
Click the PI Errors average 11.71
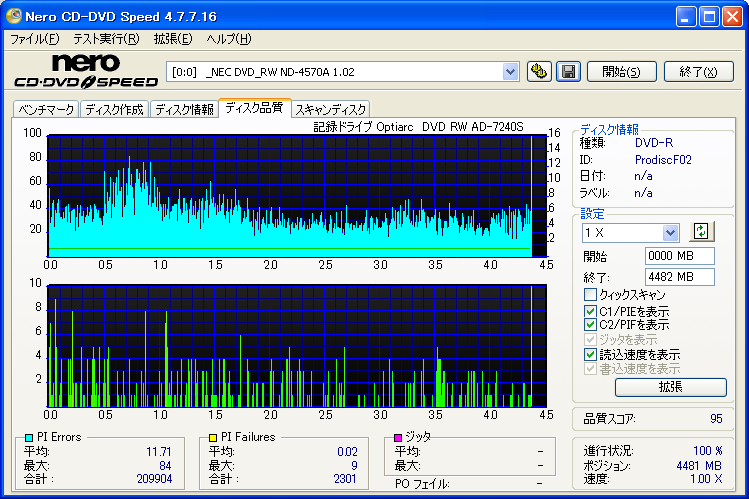(159, 452)
